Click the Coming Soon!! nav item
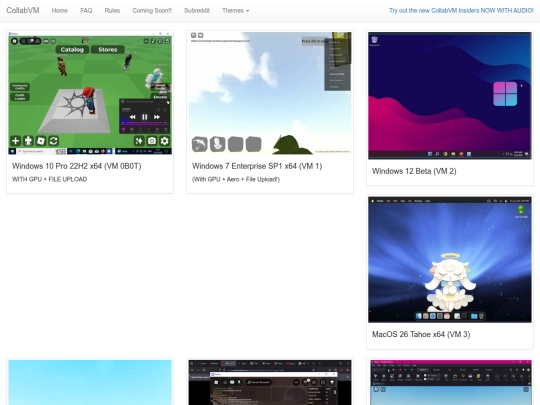This screenshot has width=540, height=405. click(152, 10)
